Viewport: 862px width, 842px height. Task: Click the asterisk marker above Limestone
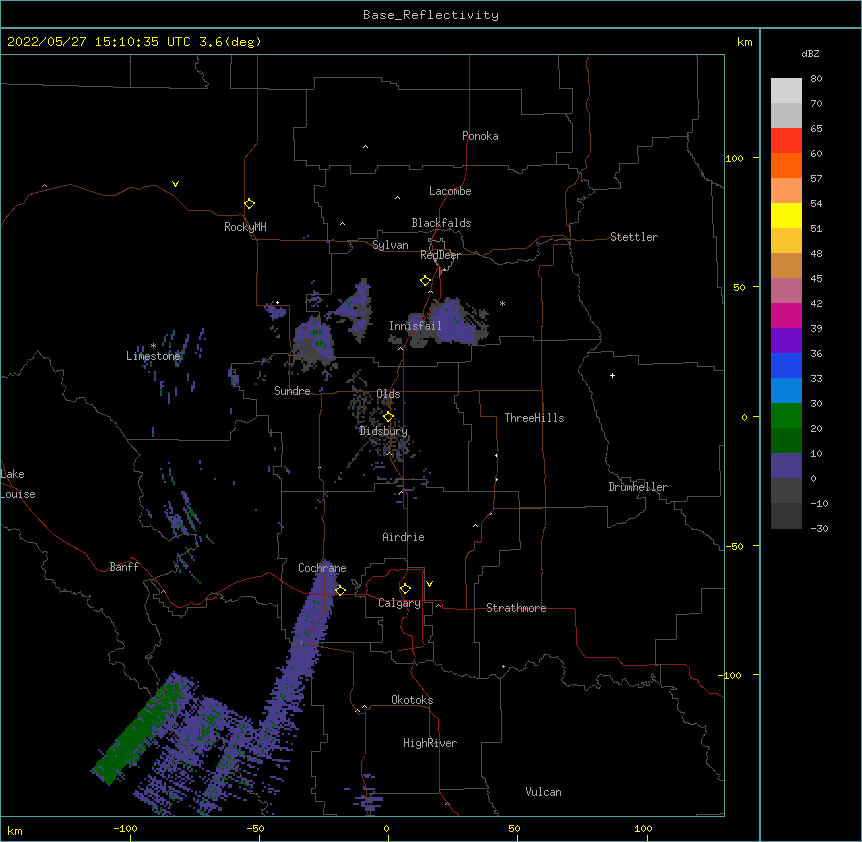coord(153,346)
